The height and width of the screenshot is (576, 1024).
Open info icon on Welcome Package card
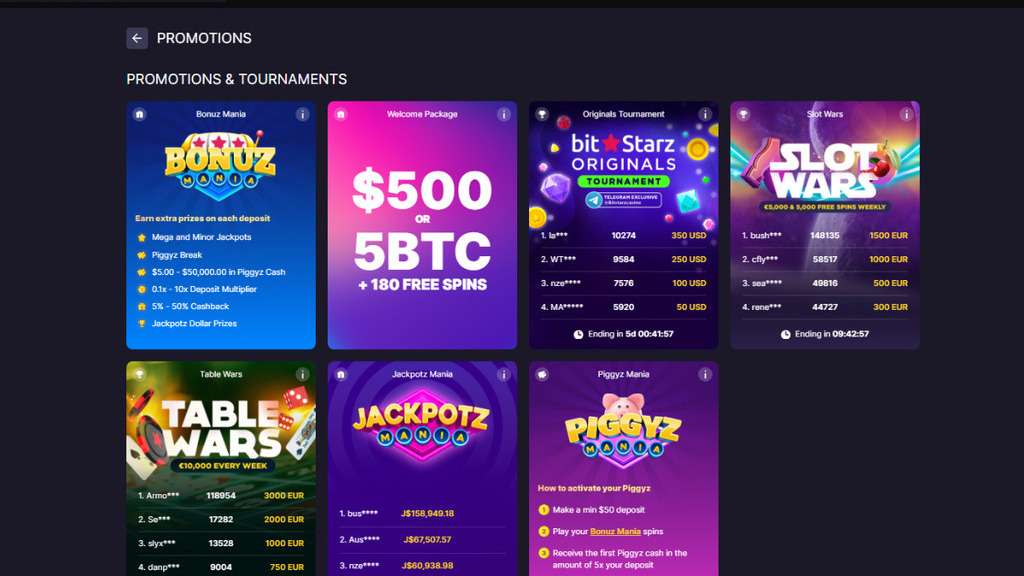[x=504, y=114]
